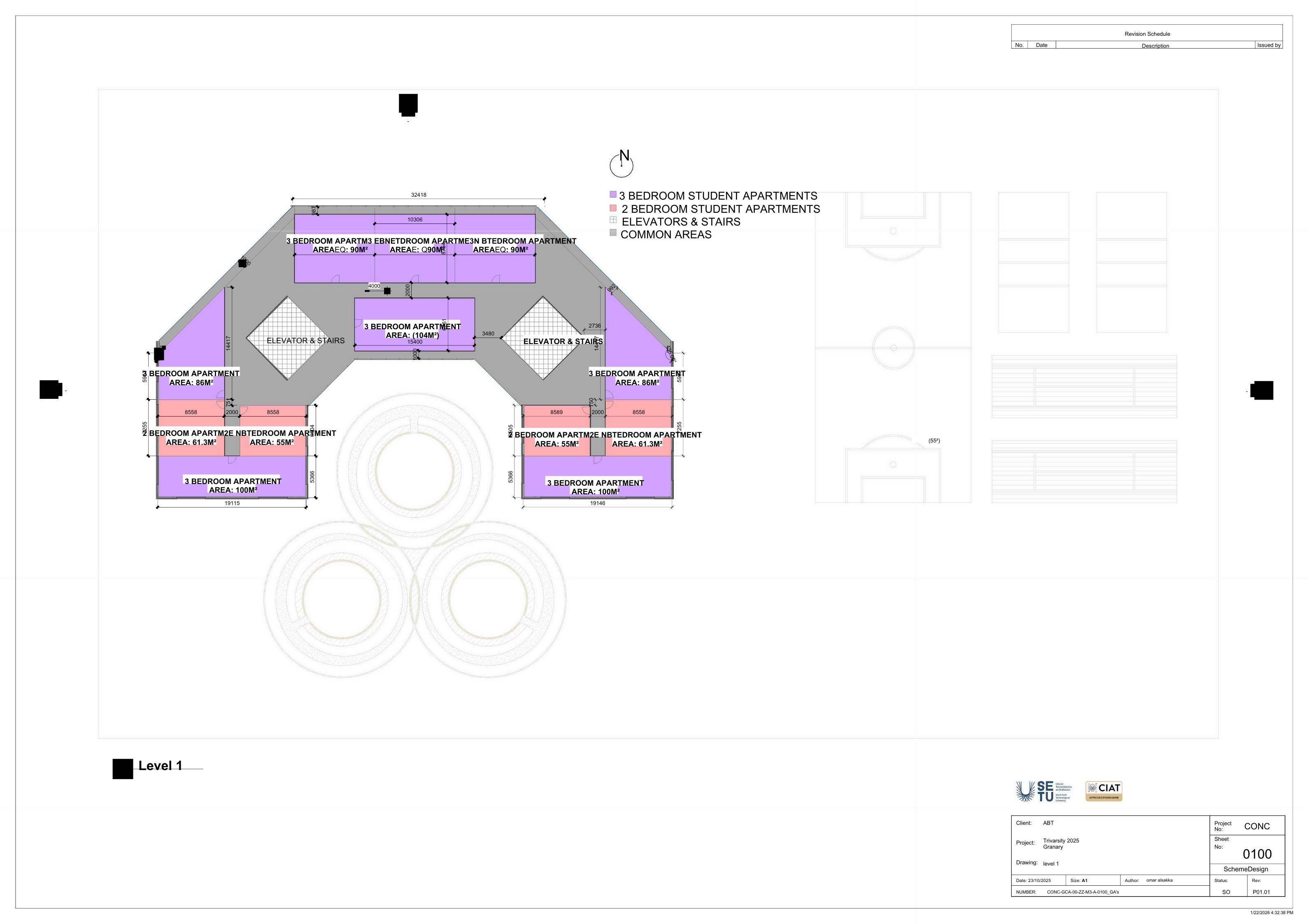Select the left elevation marker square

pos(50,390)
